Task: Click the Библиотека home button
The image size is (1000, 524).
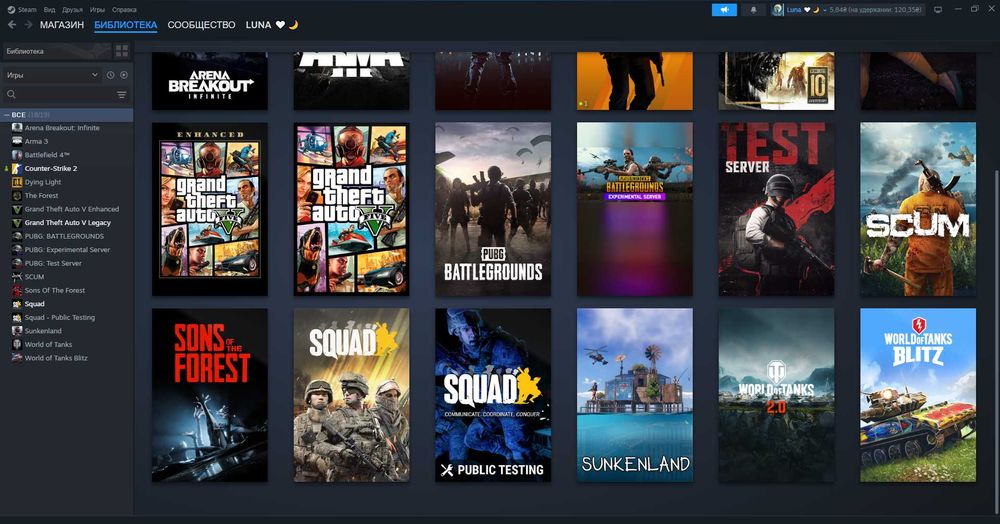Action: click(x=57, y=51)
